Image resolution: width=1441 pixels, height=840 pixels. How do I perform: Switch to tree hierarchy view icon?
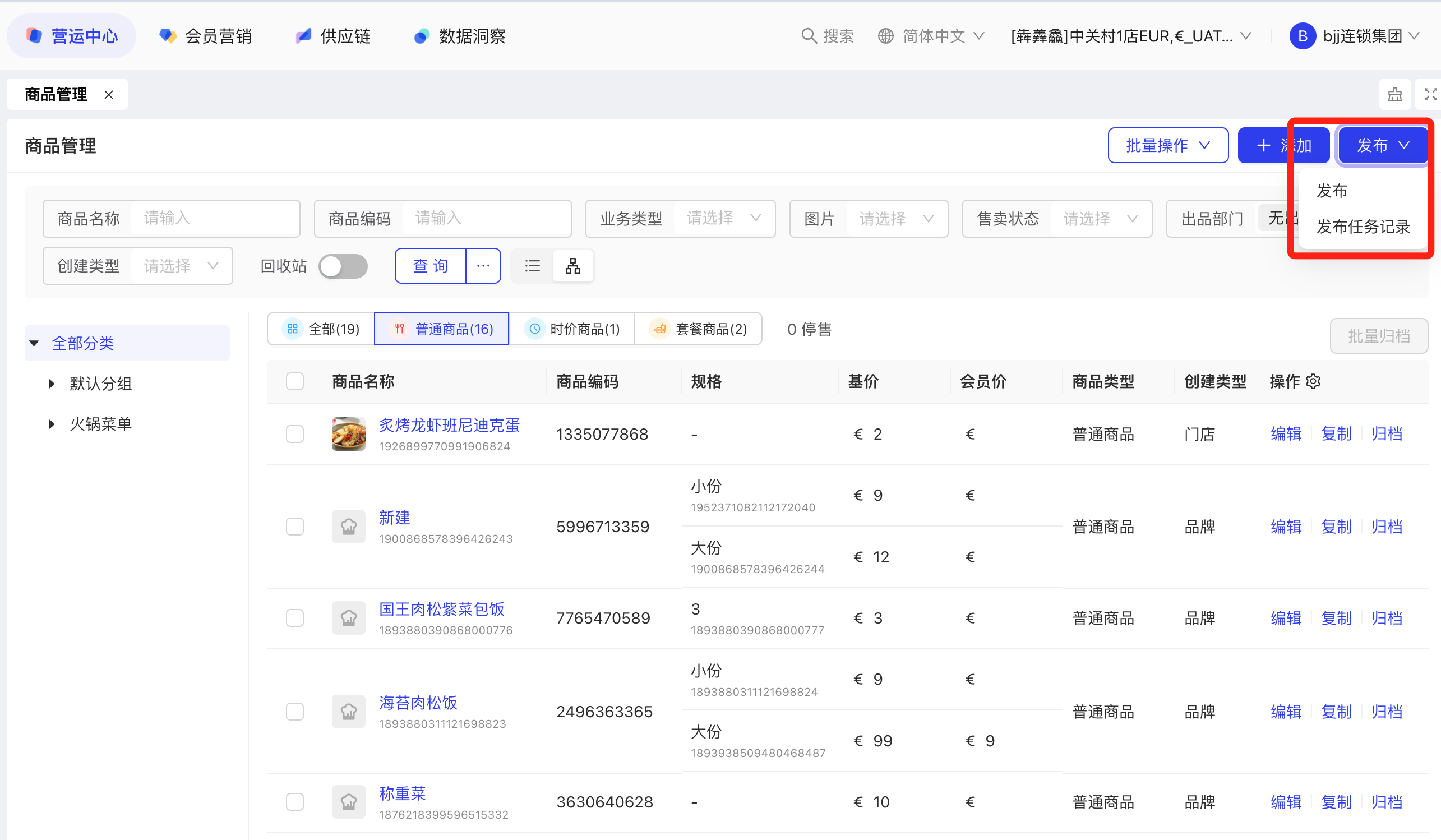click(572, 266)
